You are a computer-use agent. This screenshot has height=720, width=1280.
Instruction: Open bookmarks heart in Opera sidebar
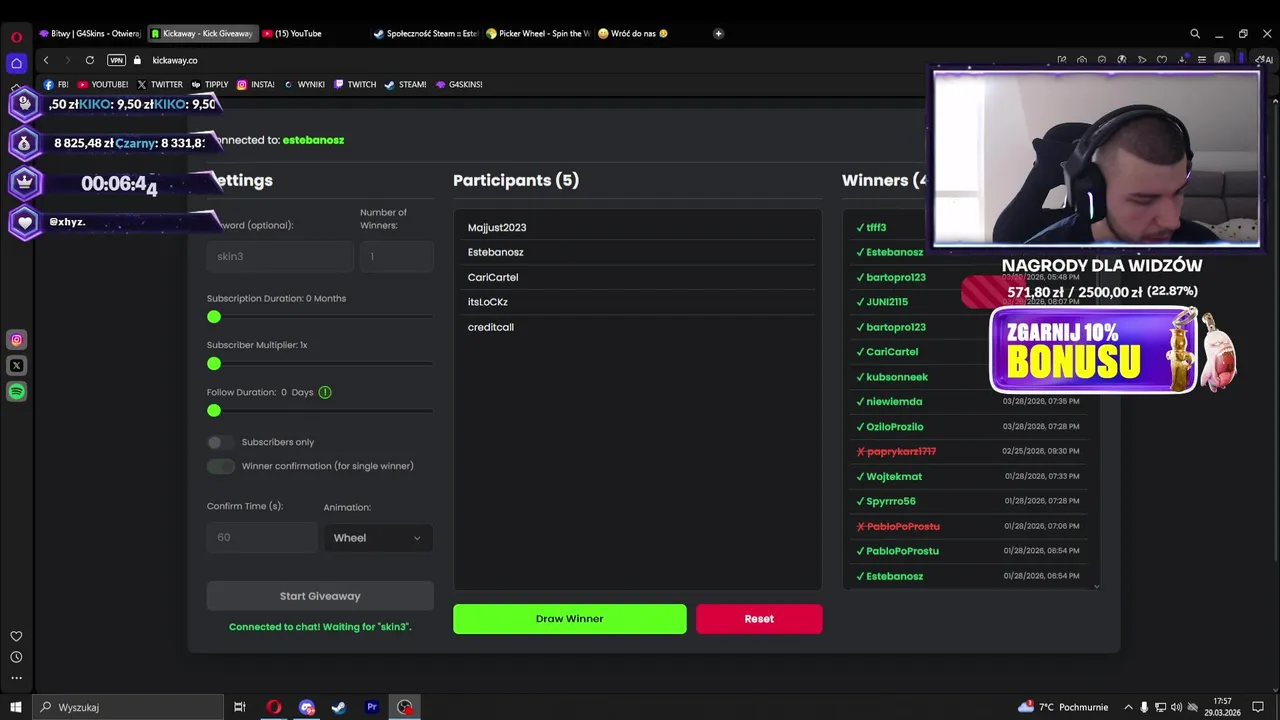[x=16, y=636]
